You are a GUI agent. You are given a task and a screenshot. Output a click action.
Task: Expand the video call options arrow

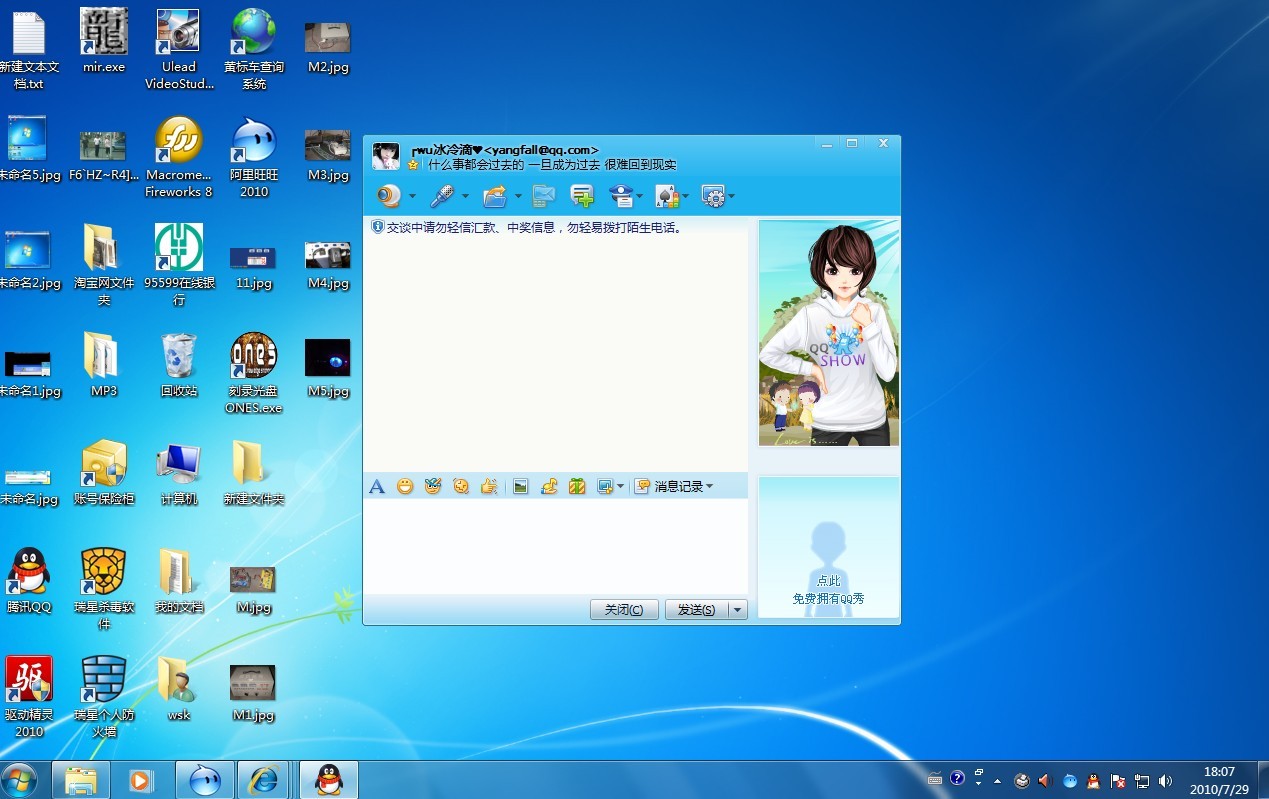412,197
